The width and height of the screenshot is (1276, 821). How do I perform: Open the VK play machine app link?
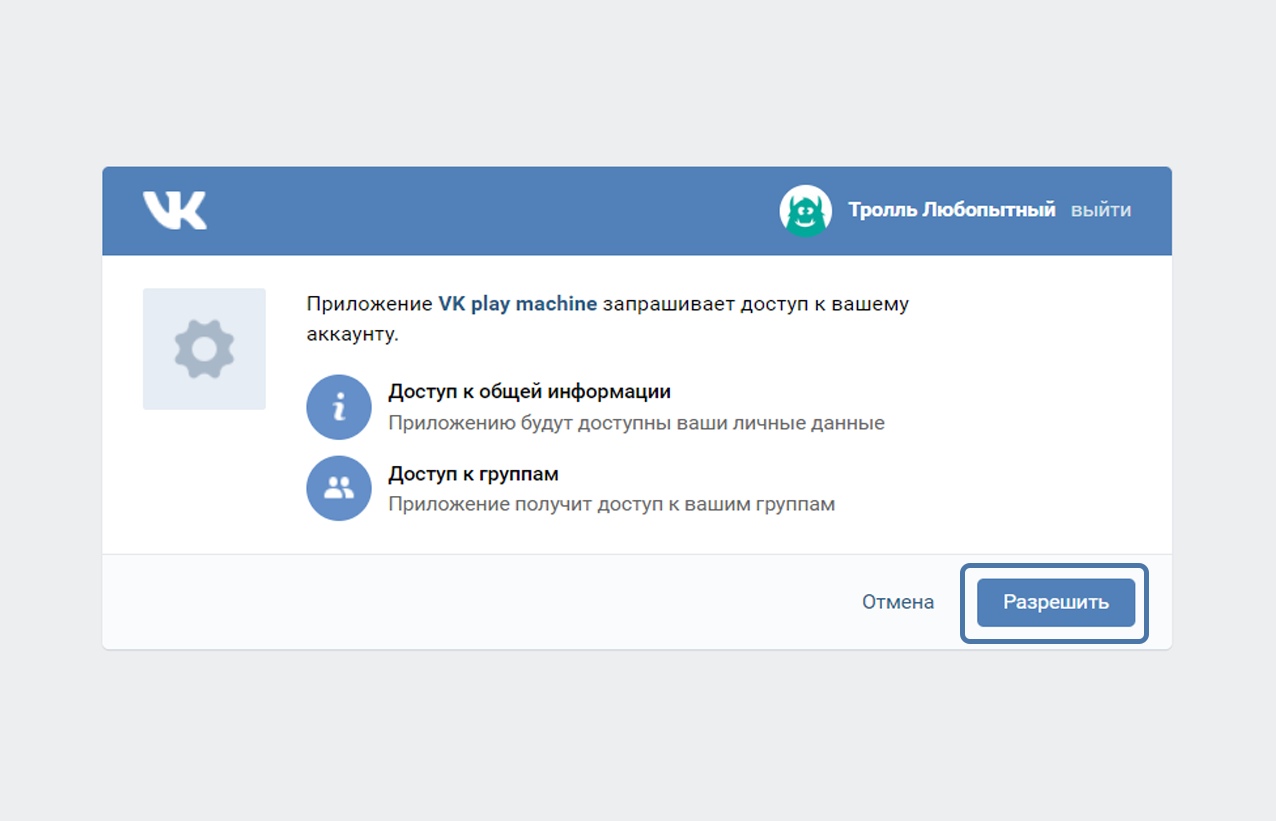pyautogui.click(x=517, y=304)
